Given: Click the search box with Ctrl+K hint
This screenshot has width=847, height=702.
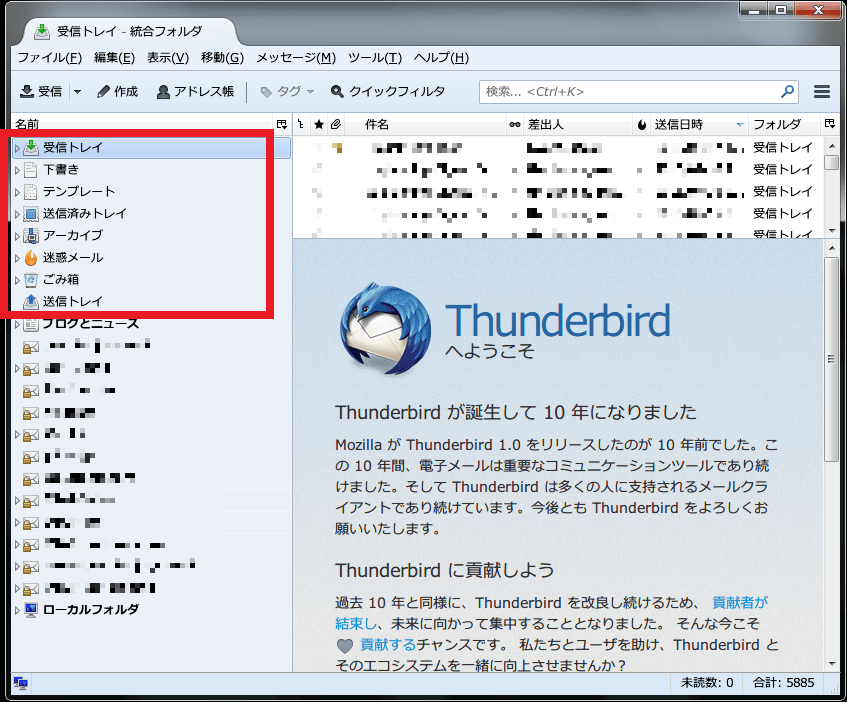Looking at the screenshot, I should coord(630,92).
